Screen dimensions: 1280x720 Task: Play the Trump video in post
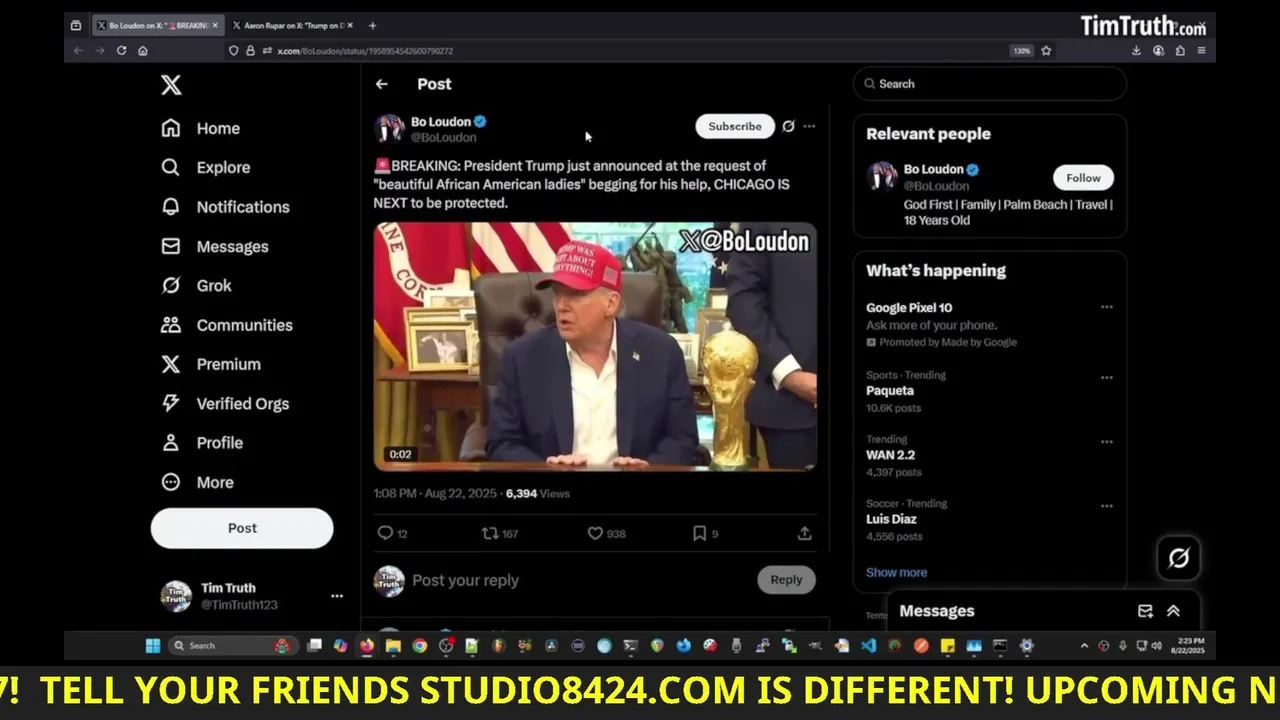pos(595,346)
